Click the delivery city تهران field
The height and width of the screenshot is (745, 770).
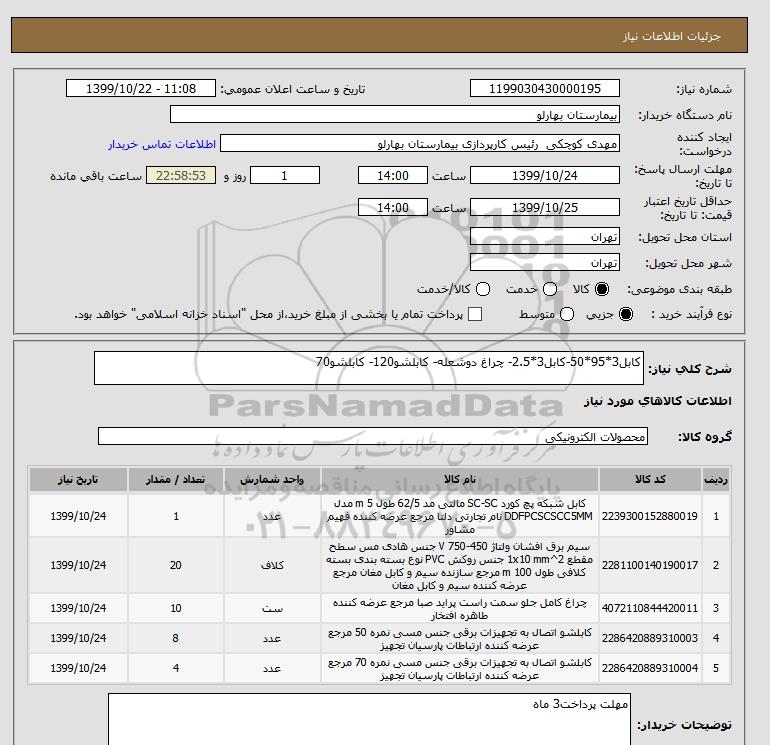click(x=545, y=263)
